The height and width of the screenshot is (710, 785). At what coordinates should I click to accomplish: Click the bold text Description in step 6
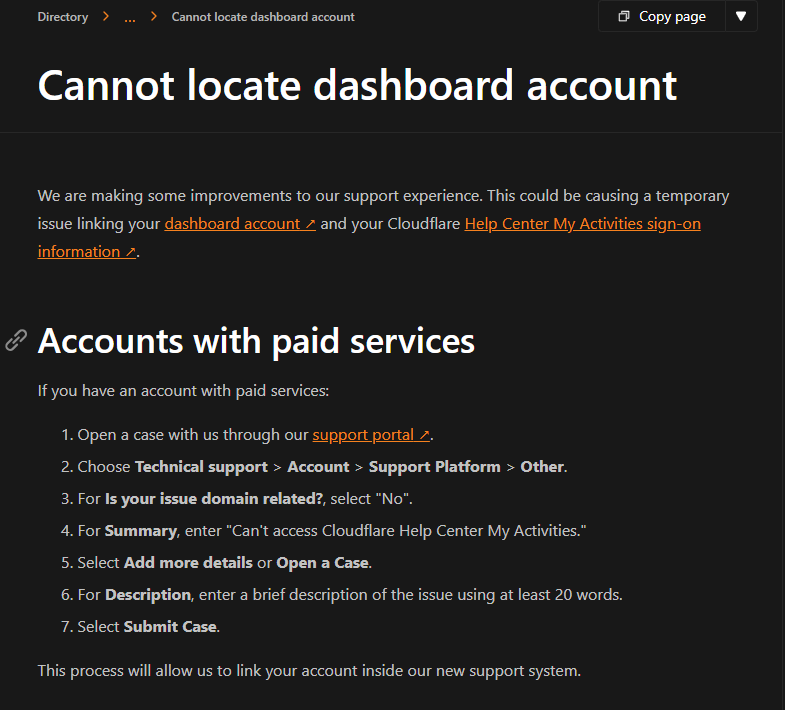(x=148, y=595)
